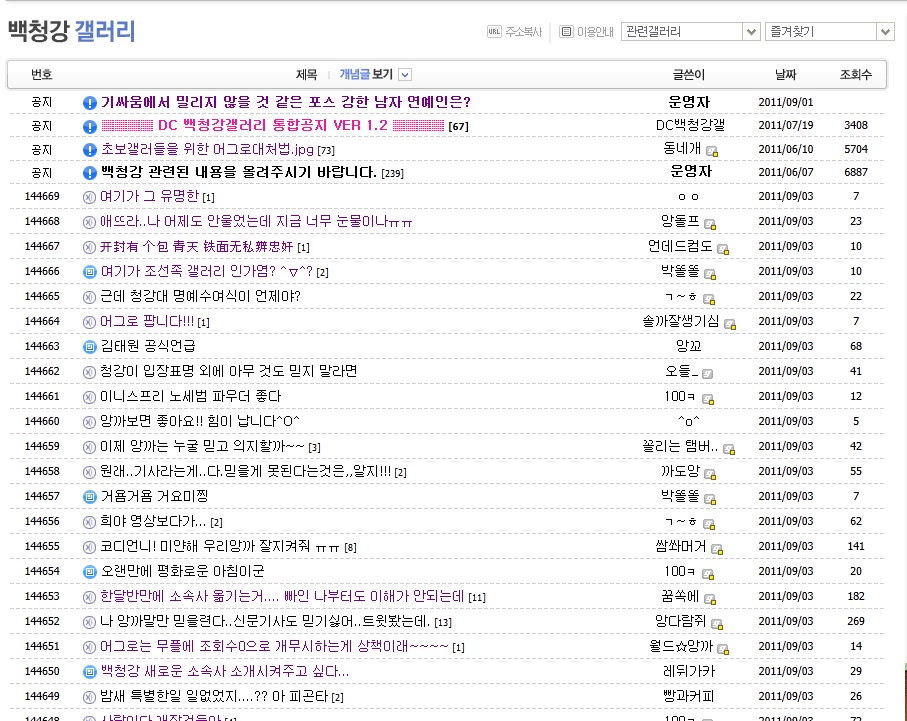Open Chinese-titled post 开封有个包青天
The image size is (907, 721).
pyautogui.click(x=197, y=247)
